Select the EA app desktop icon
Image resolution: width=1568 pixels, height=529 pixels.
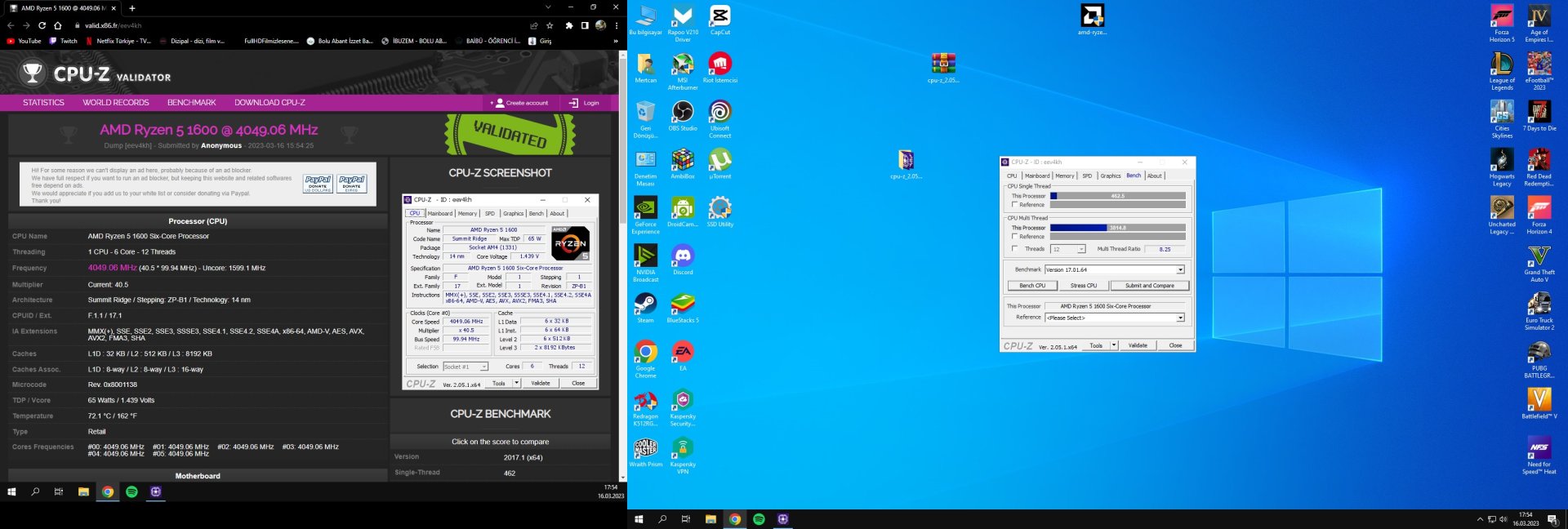(x=683, y=357)
